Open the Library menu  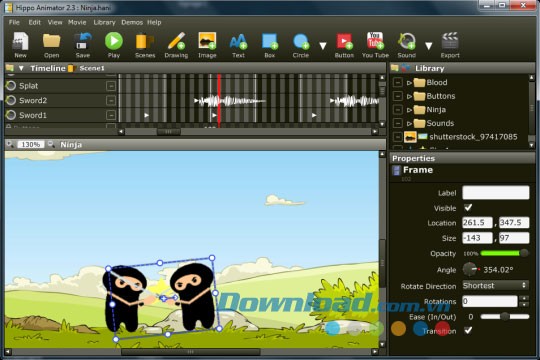[x=104, y=22]
